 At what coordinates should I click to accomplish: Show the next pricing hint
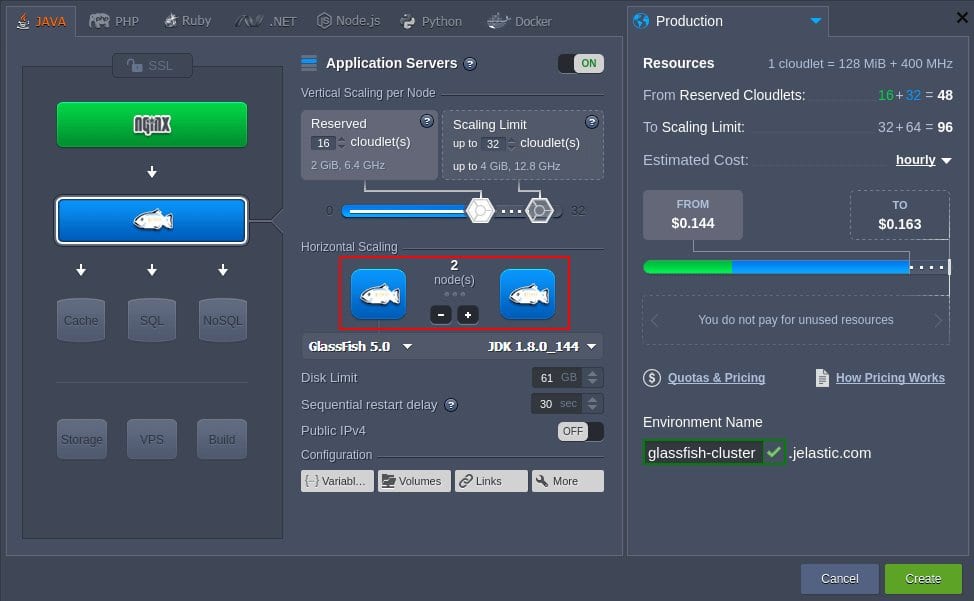(x=938, y=320)
